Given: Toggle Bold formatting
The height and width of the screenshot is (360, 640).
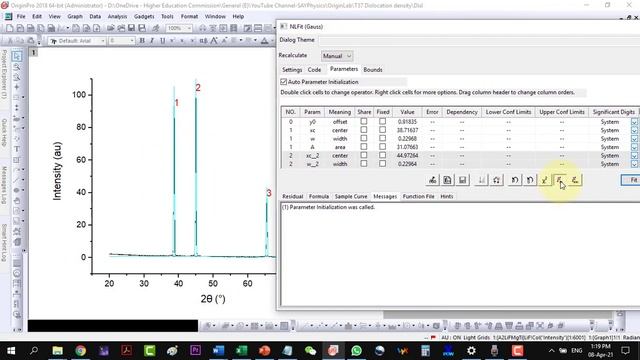Looking at the screenshot, I should (x=142, y=41).
